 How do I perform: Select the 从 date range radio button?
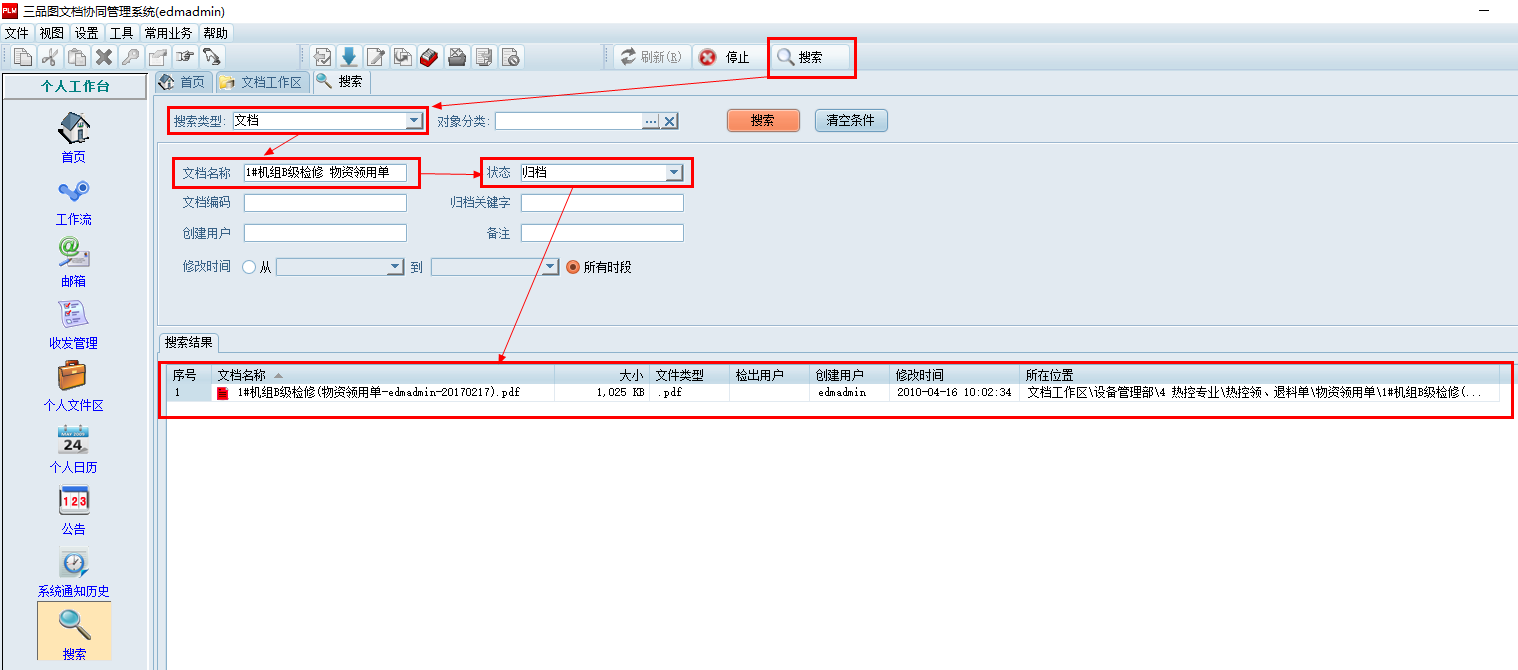pos(249,267)
